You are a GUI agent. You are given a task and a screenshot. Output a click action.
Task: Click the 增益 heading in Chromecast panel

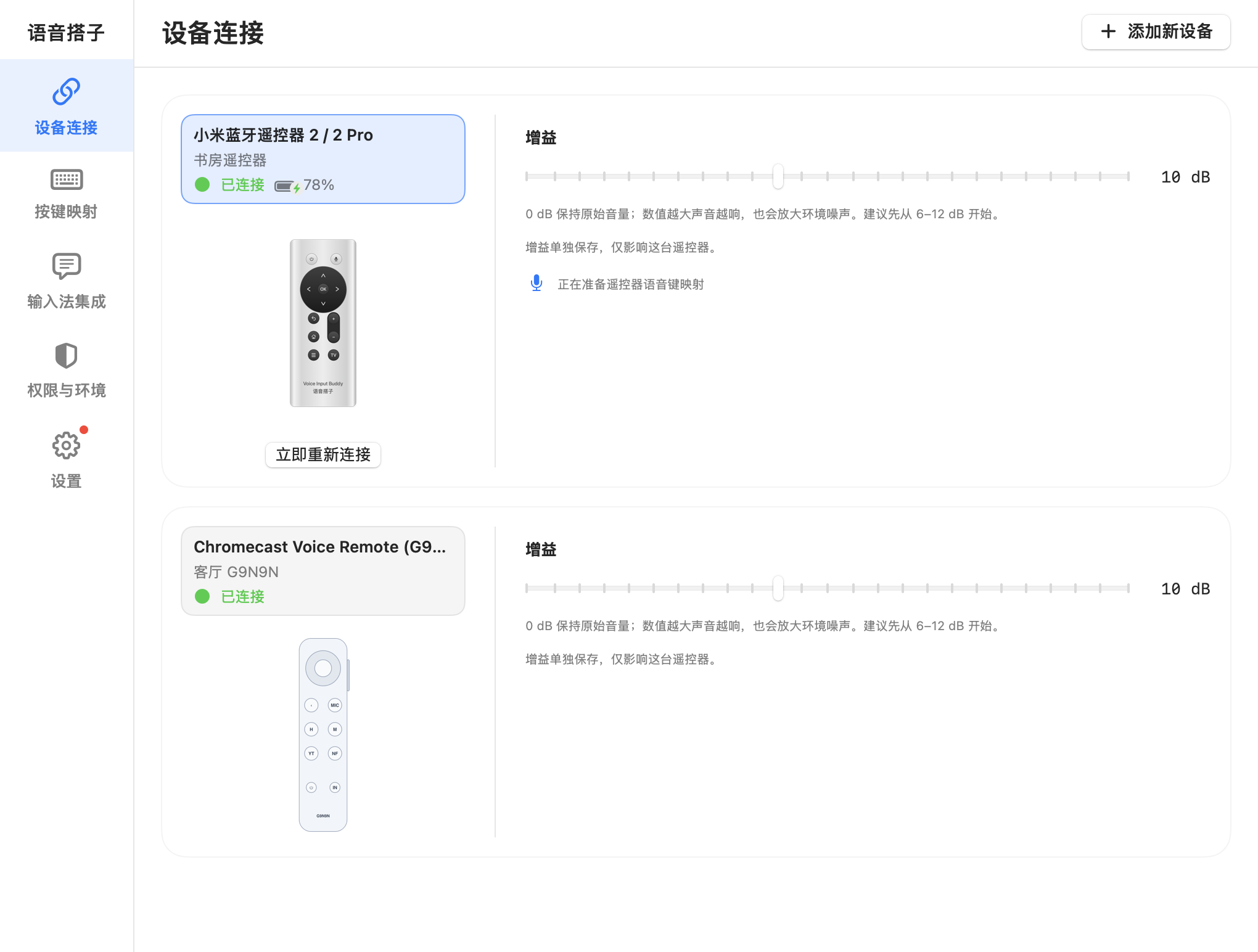click(x=541, y=549)
